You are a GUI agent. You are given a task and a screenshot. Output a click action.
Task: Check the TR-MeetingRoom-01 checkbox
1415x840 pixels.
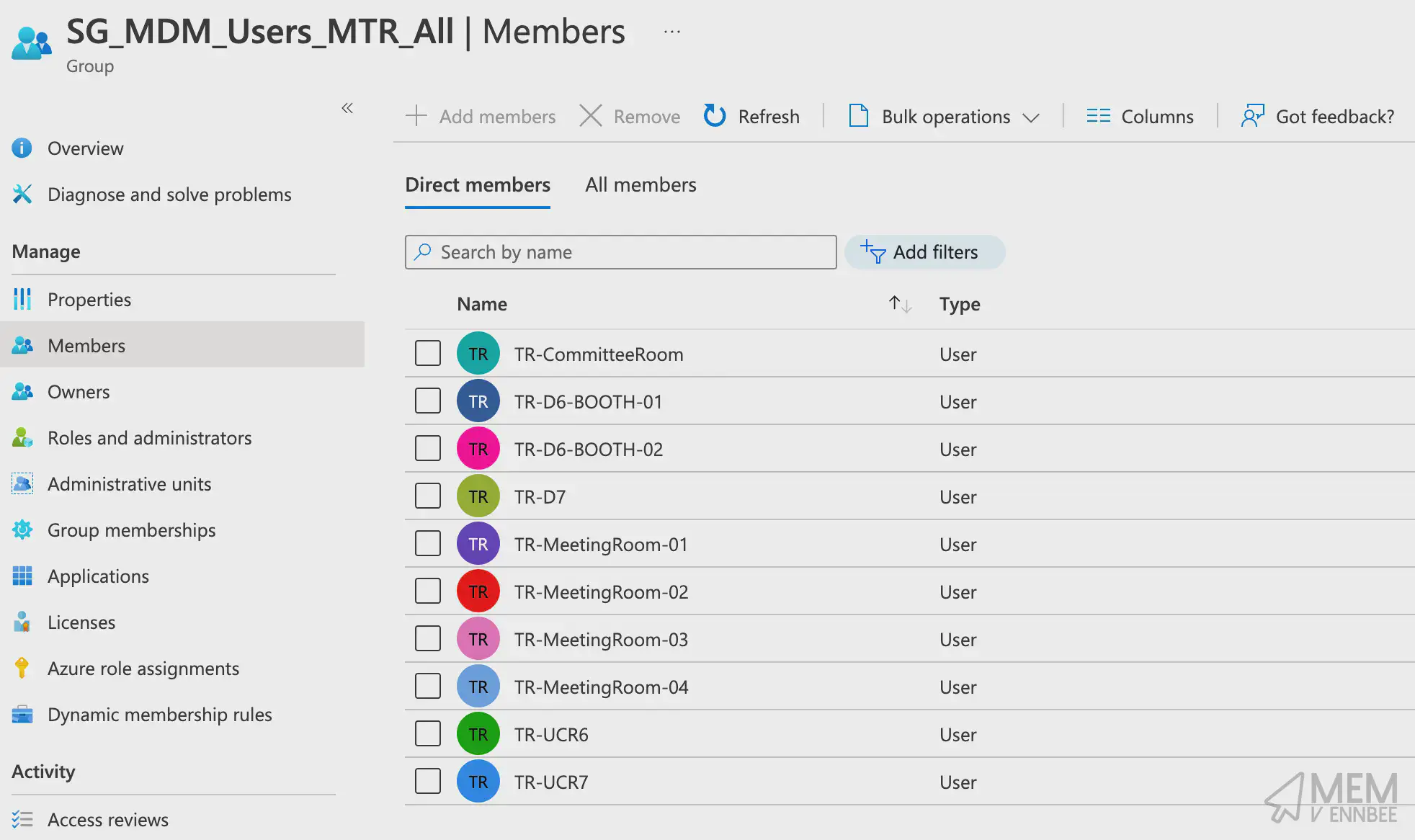(x=428, y=543)
